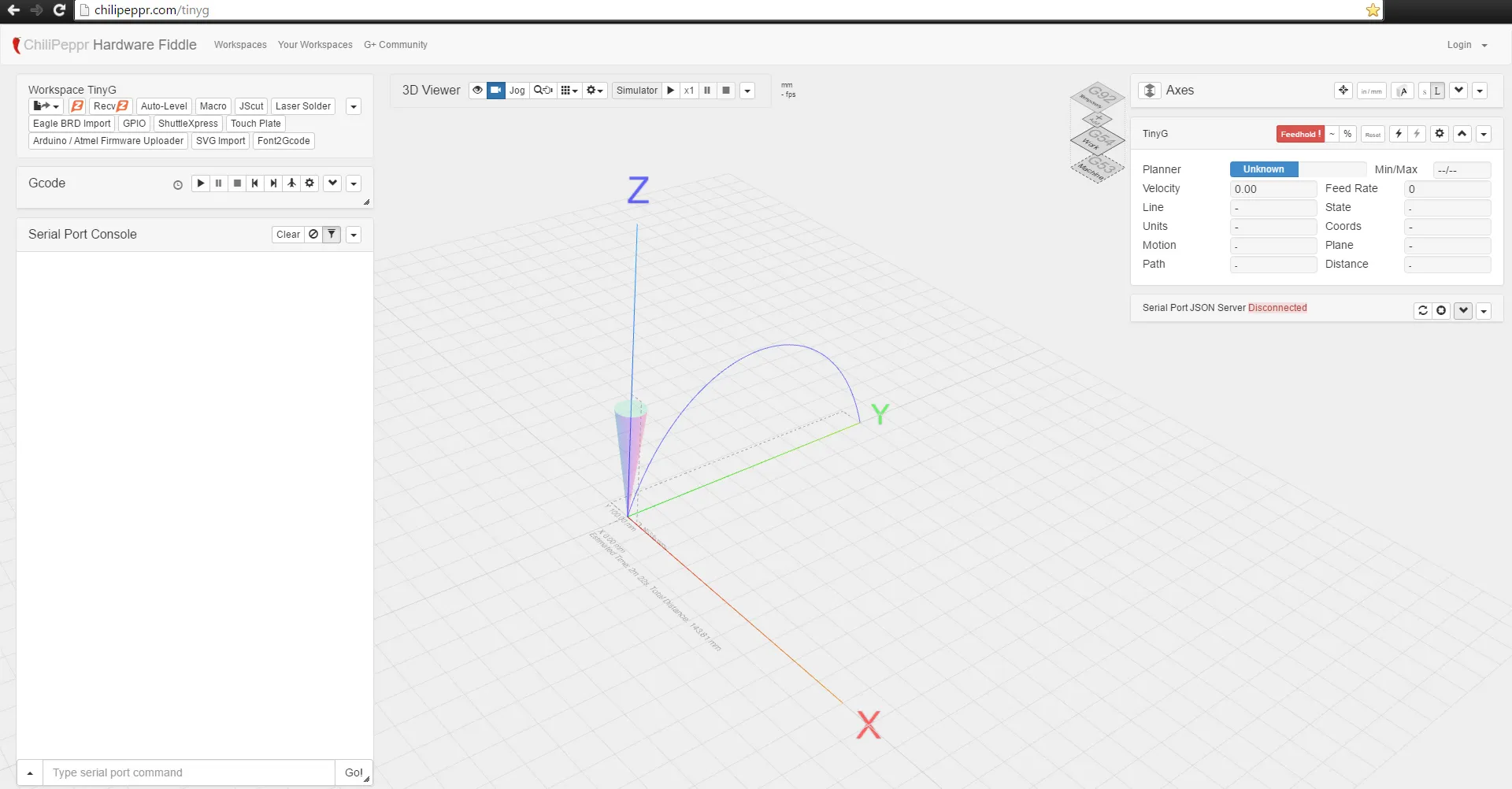1512x789 pixels.
Task: Open the Workspaces menu item
Action: (x=240, y=45)
